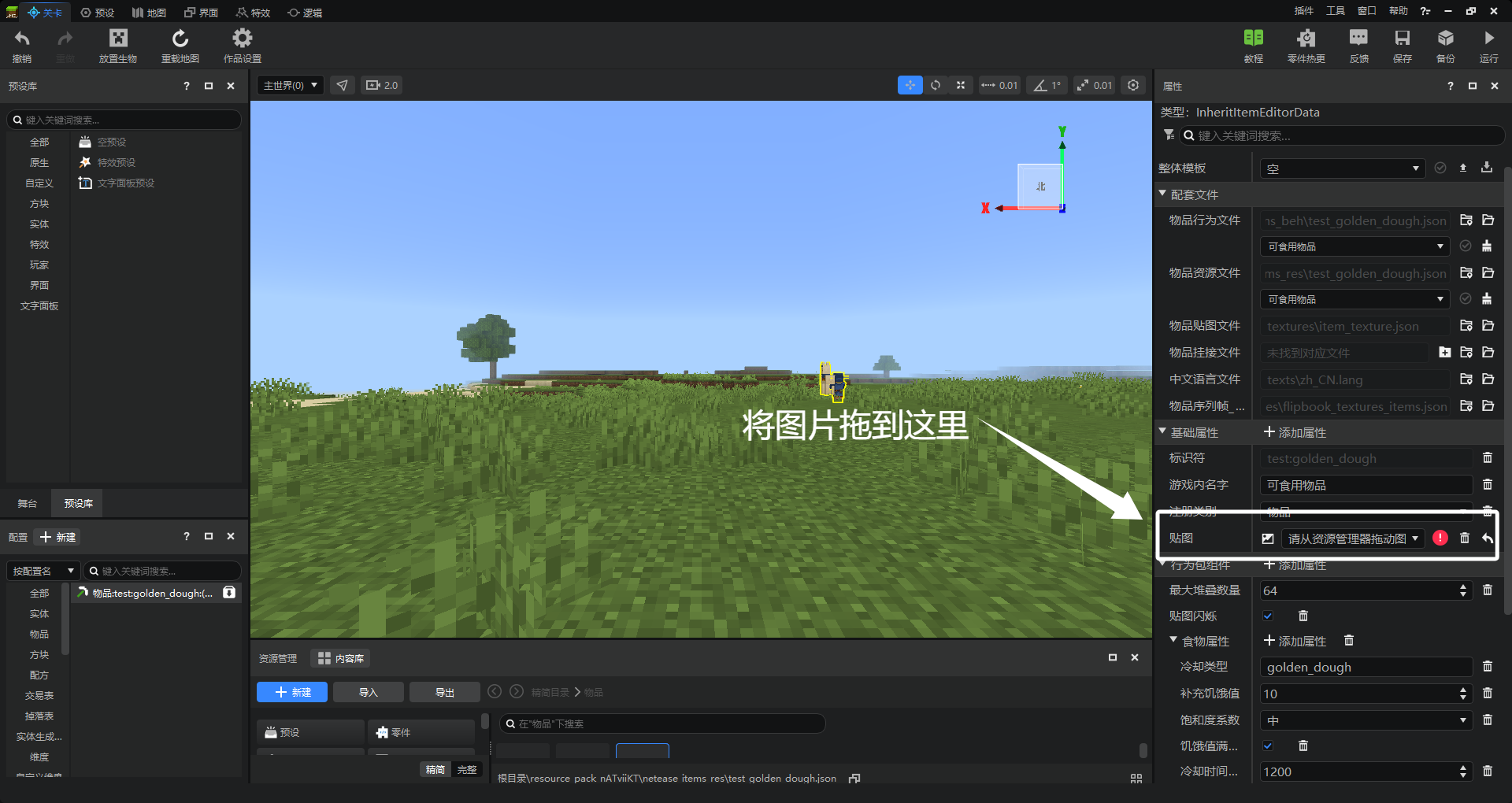Select the move gizmo tool in viewport toolbar
The image size is (1512, 803).
910,85
